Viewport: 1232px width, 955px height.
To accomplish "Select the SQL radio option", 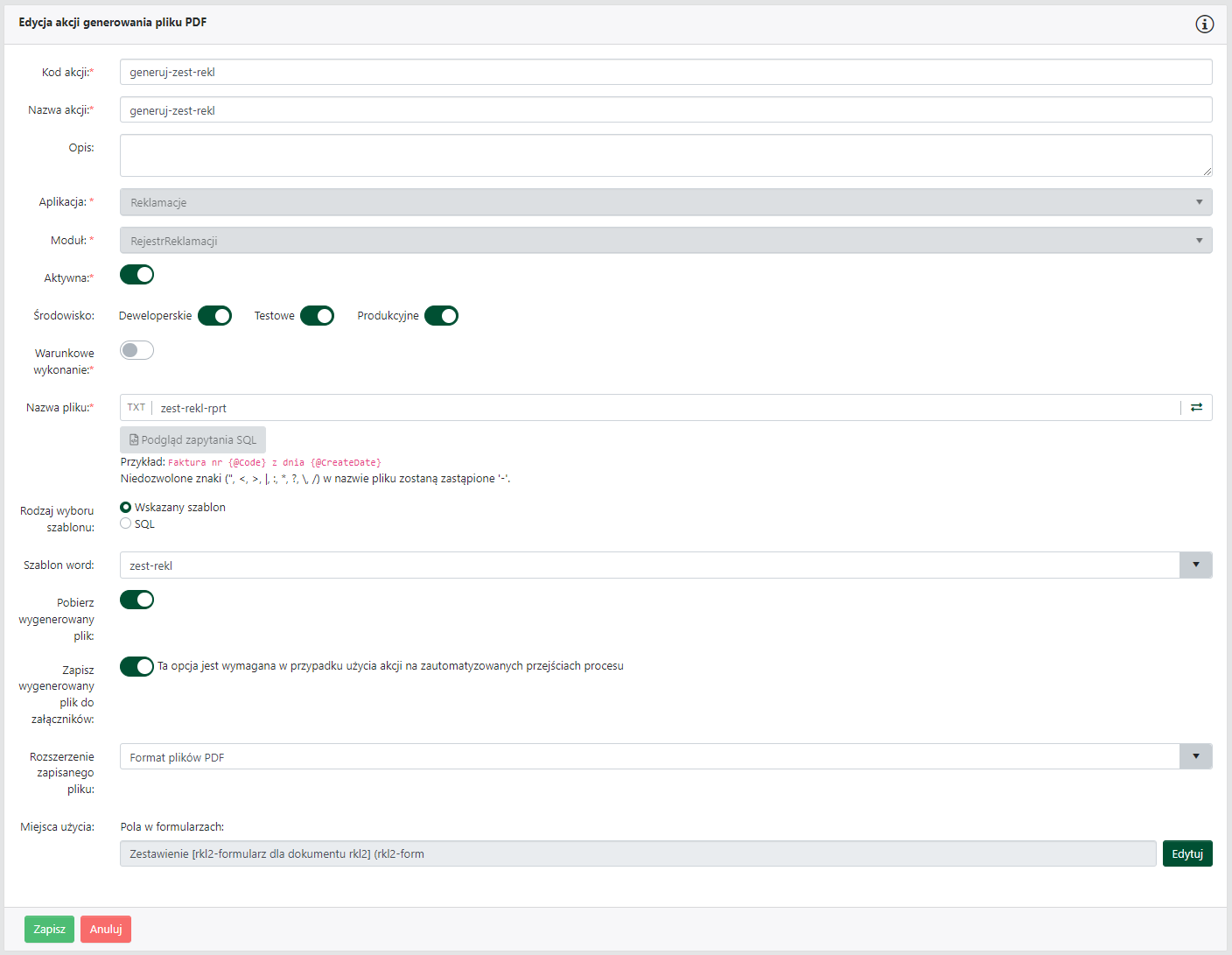I will [x=126, y=523].
